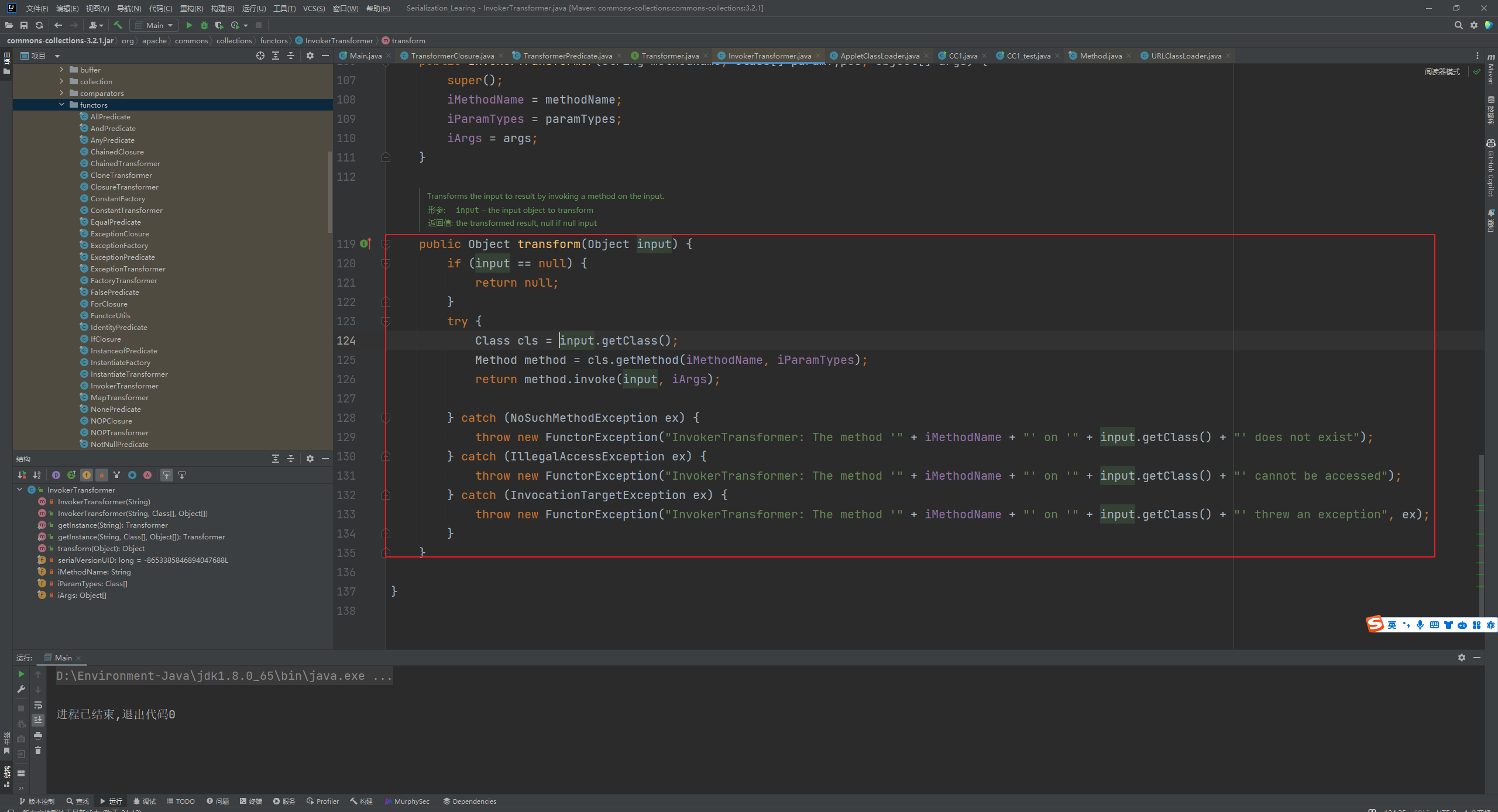Toggle scroll to end of console
Screen dimensions: 1498x812
(38, 720)
